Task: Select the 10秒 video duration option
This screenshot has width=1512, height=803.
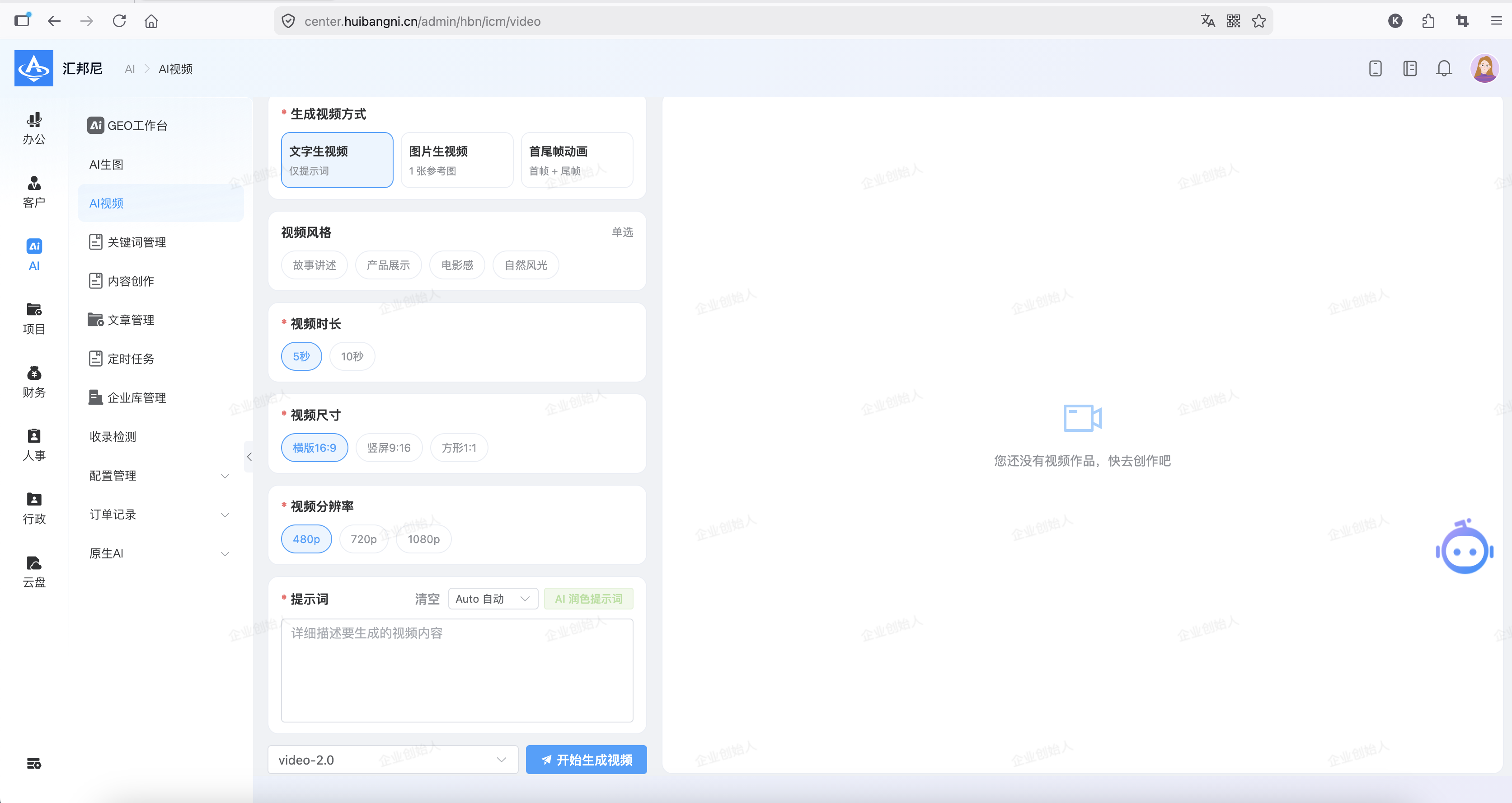Action: point(352,357)
